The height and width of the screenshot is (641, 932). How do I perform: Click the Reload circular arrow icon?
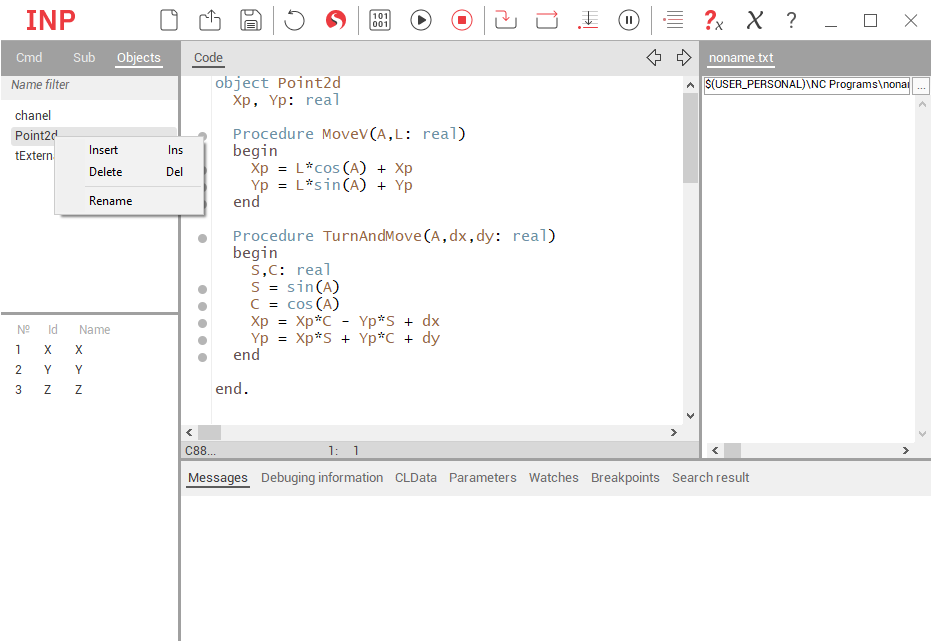click(294, 20)
